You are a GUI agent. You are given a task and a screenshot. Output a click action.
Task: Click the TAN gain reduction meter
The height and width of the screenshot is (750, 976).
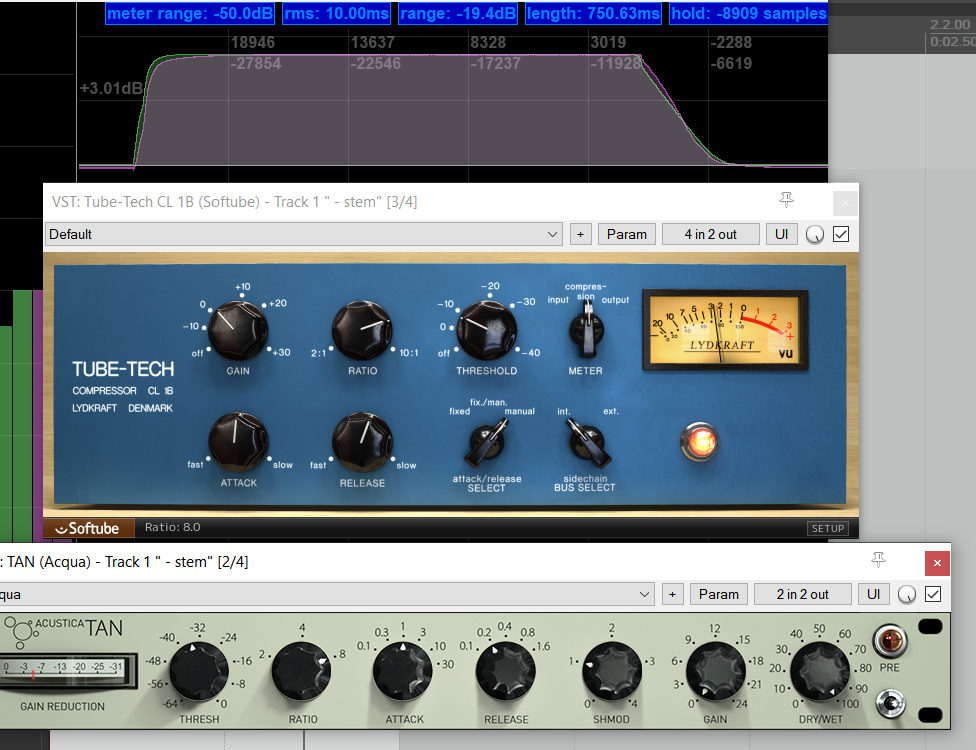(x=65, y=671)
